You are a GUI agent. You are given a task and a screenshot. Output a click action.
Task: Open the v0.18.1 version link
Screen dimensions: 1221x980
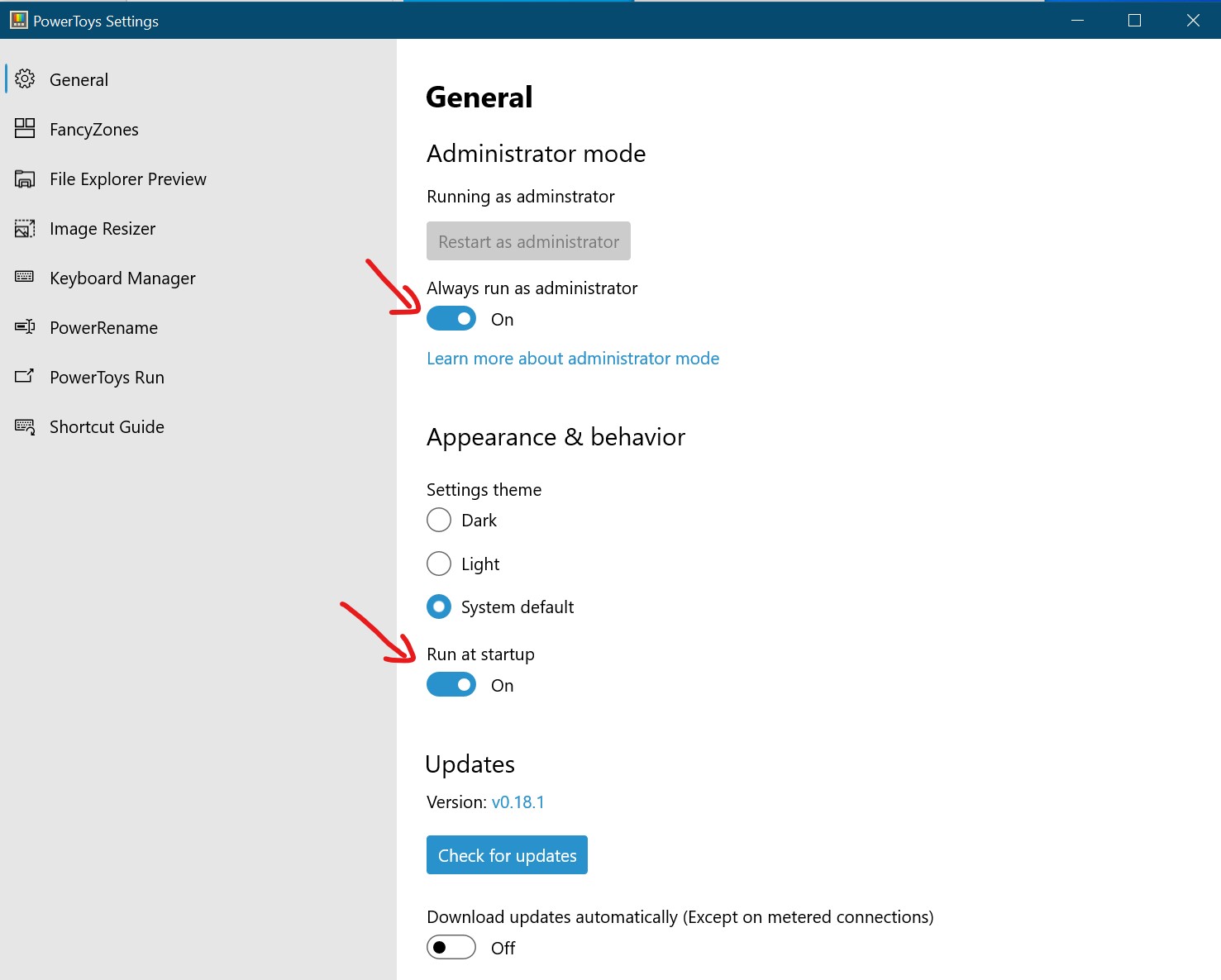coord(517,802)
